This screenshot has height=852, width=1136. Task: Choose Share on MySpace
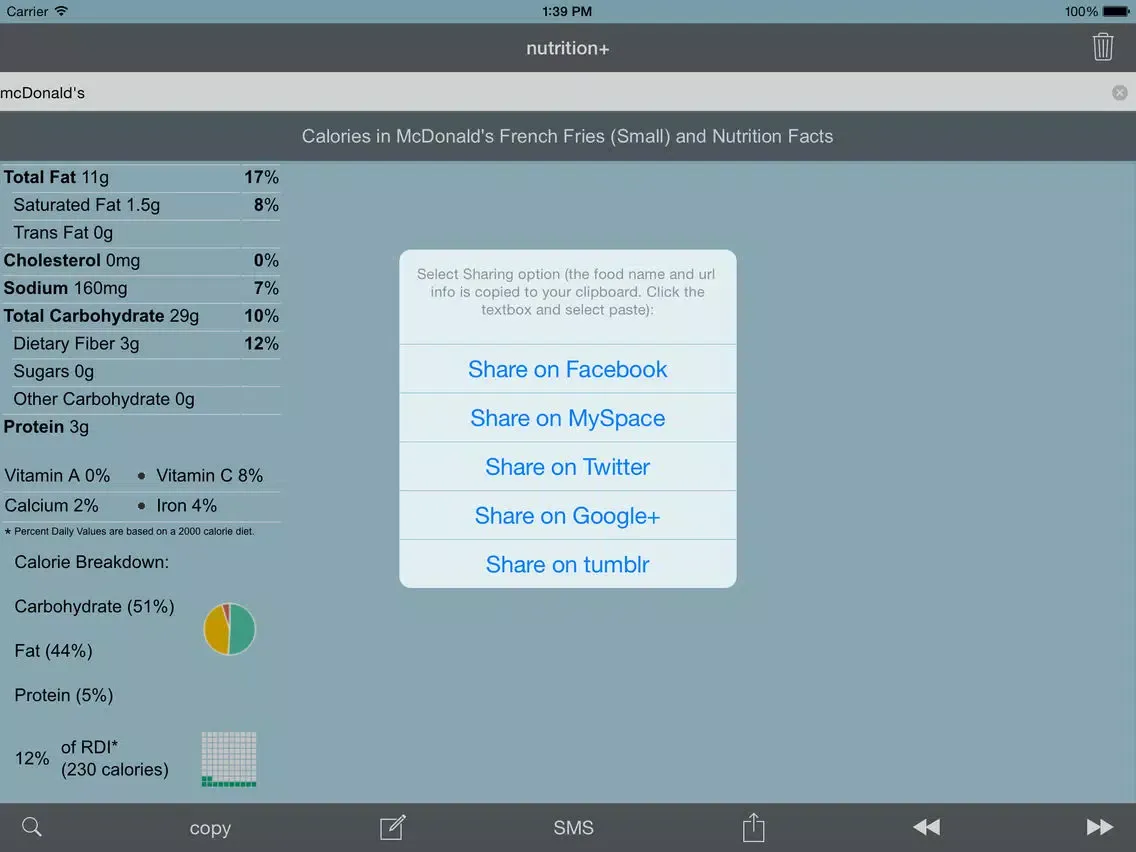click(567, 418)
